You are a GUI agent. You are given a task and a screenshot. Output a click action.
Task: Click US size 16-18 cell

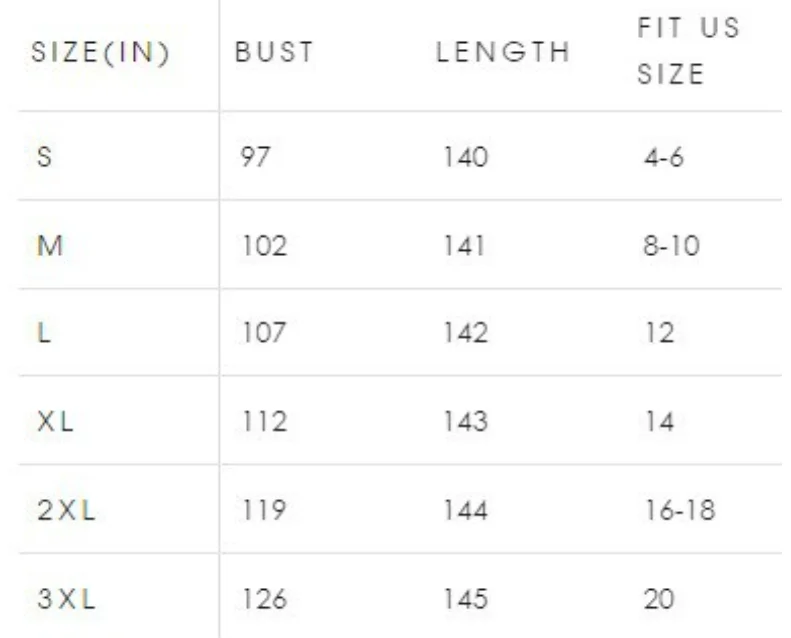tap(681, 510)
